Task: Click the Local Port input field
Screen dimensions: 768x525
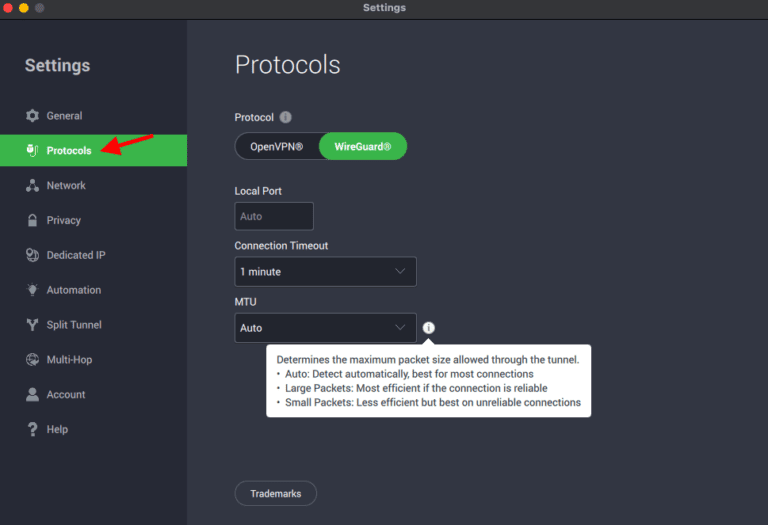Action: (x=274, y=216)
